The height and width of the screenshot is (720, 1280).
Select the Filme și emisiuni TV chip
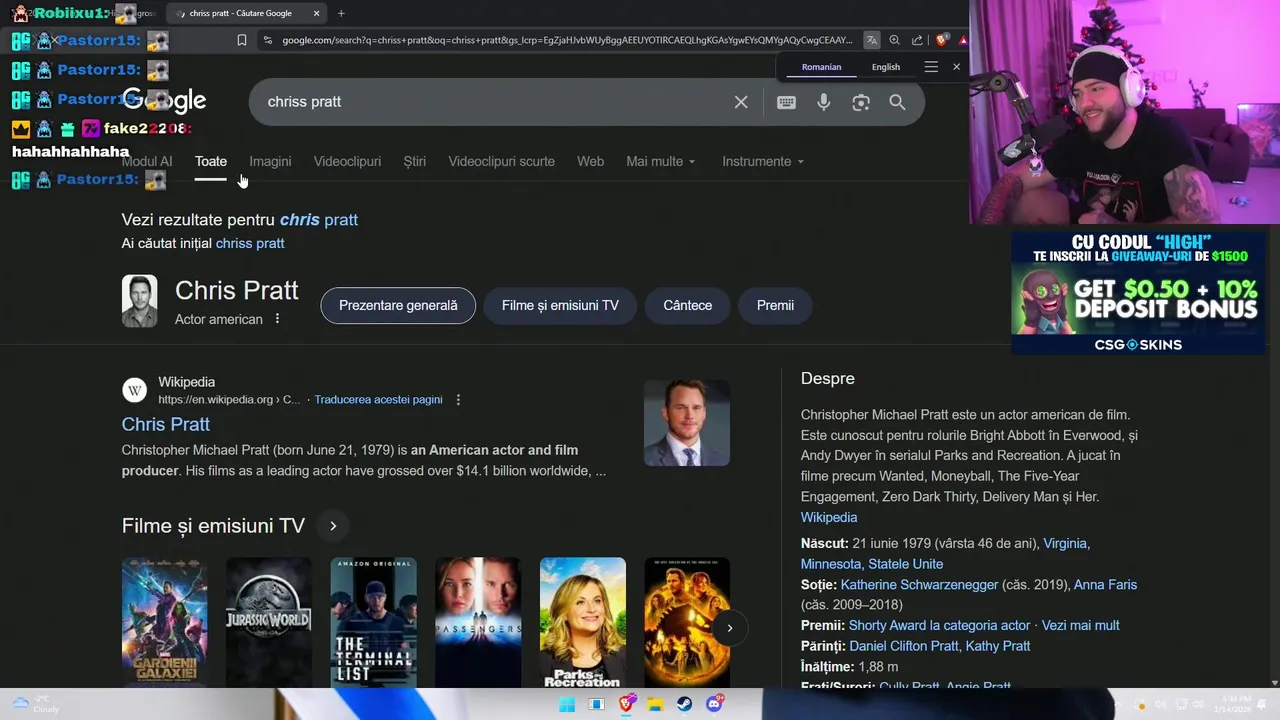coord(560,305)
